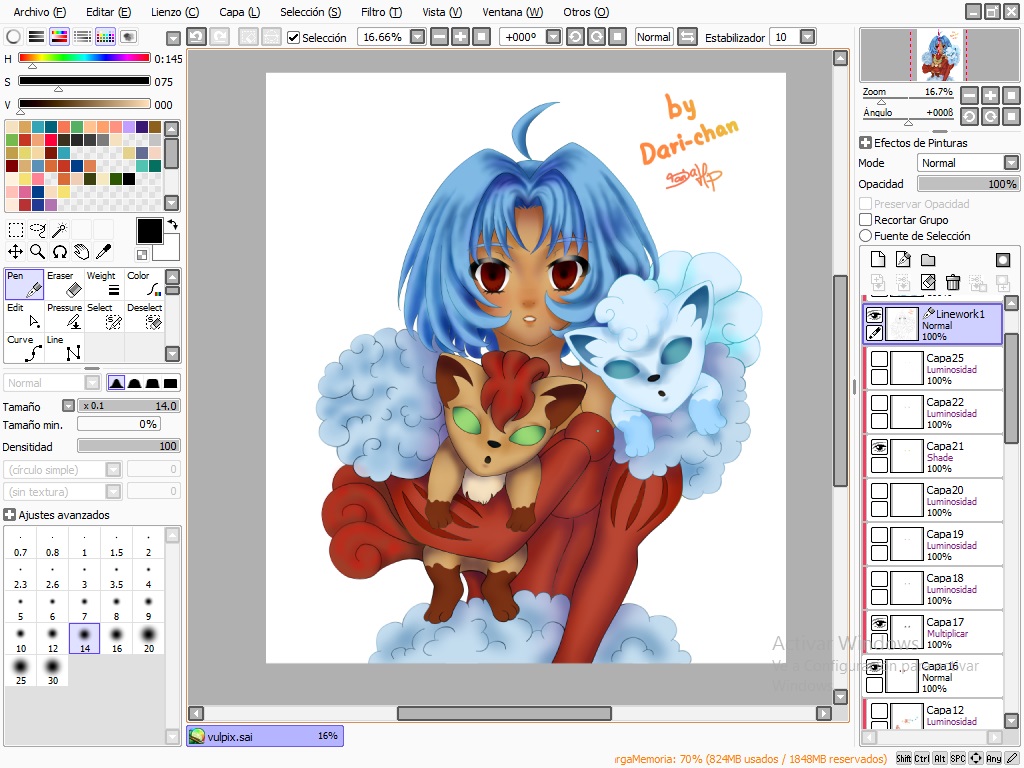Click the Select linework button

tap(104, 316)
